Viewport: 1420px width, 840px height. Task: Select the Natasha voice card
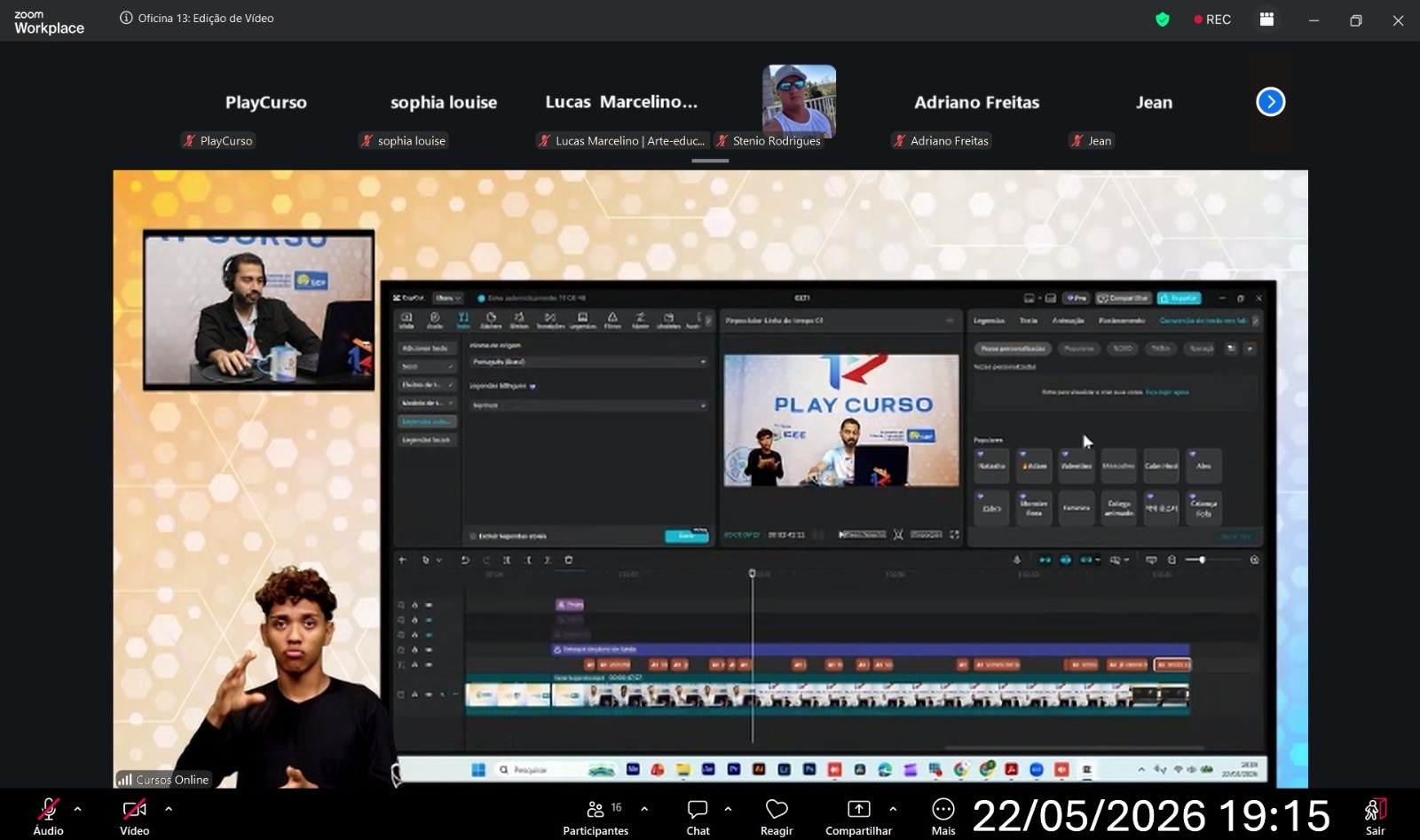(x=991, y=466)
